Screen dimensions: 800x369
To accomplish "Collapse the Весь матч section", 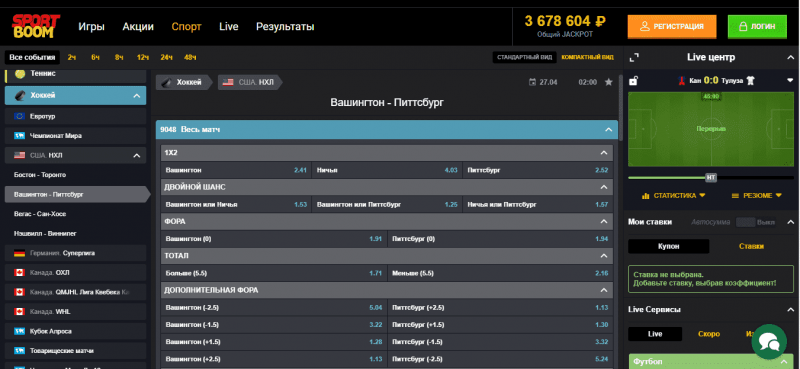I will [608, 130].
